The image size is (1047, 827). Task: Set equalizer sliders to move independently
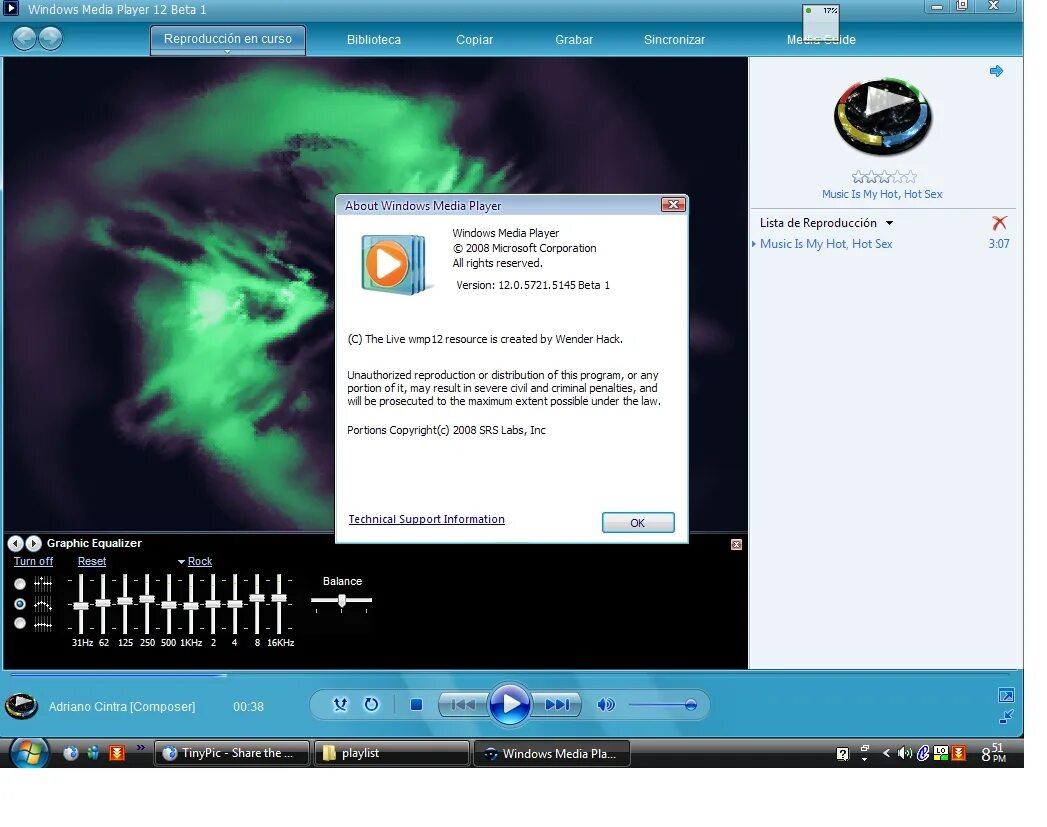point(20,584)
